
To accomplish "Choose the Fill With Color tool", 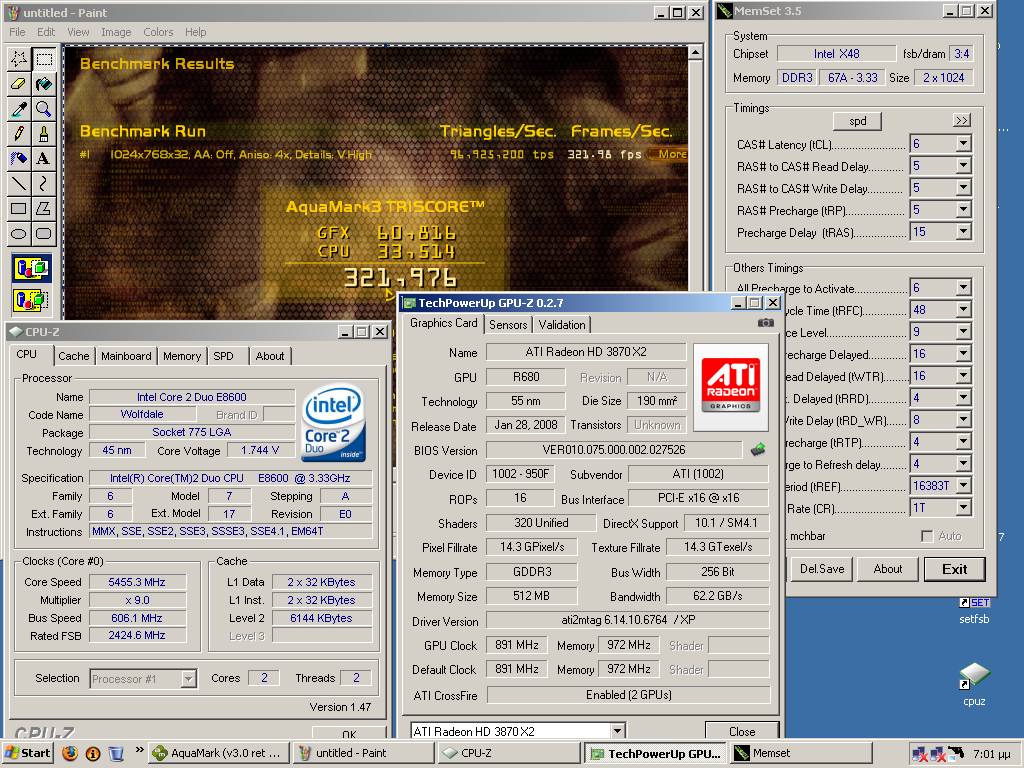I will pos(44,84).
